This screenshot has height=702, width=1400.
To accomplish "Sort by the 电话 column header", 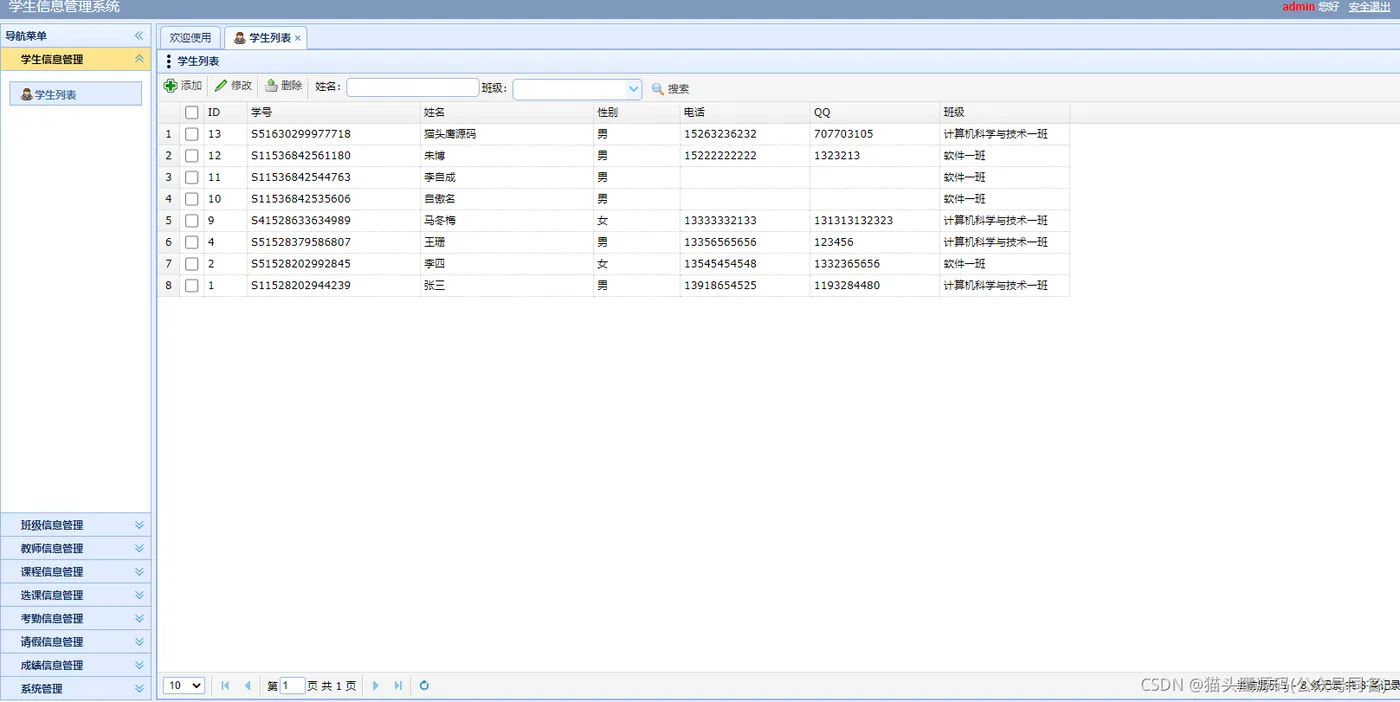I will pyautogui.click(x=745, y=113).
